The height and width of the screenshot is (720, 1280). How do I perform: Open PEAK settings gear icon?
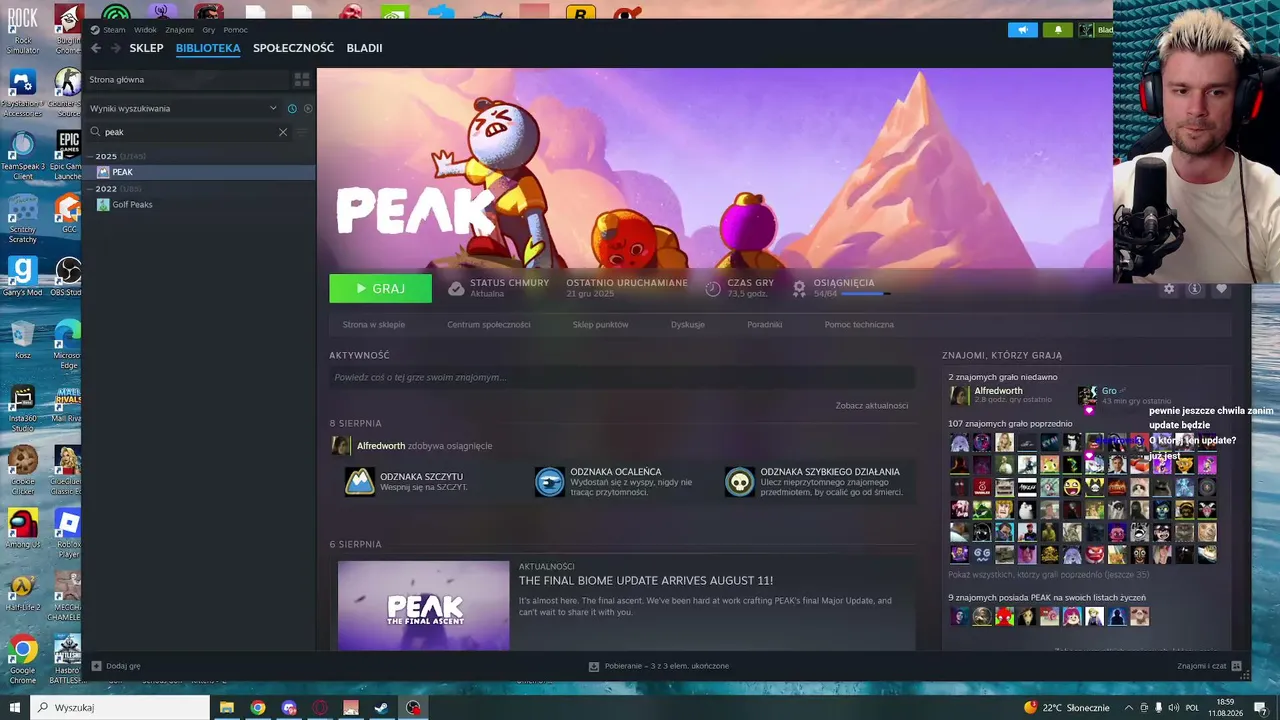(1169, 288)
